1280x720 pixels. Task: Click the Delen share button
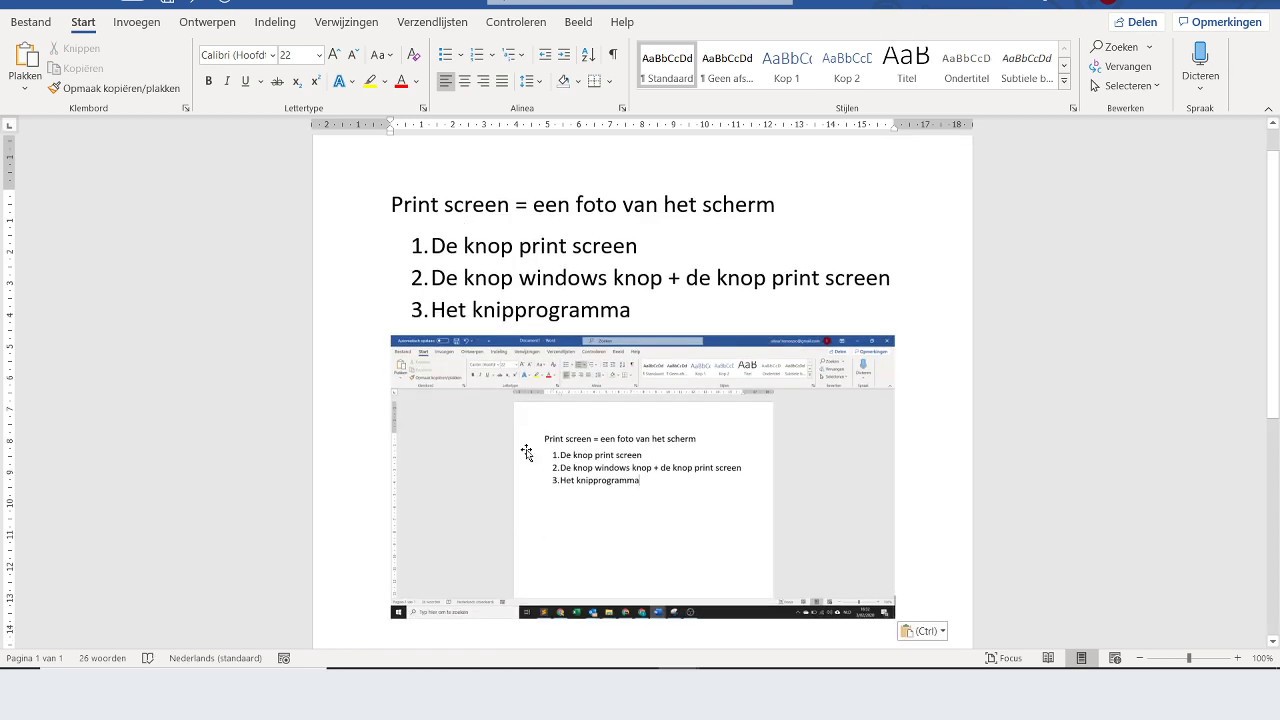click(1136, 22)
